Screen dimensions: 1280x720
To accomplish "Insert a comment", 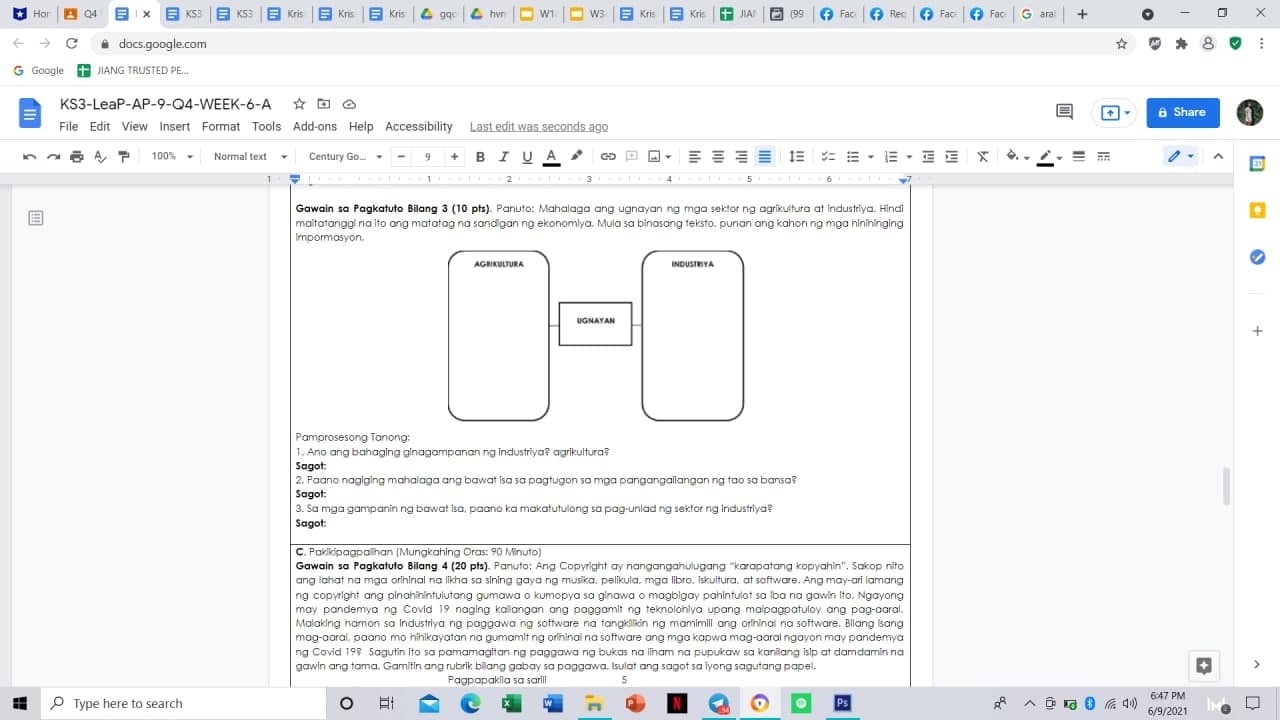I will [x=631, y=156].
